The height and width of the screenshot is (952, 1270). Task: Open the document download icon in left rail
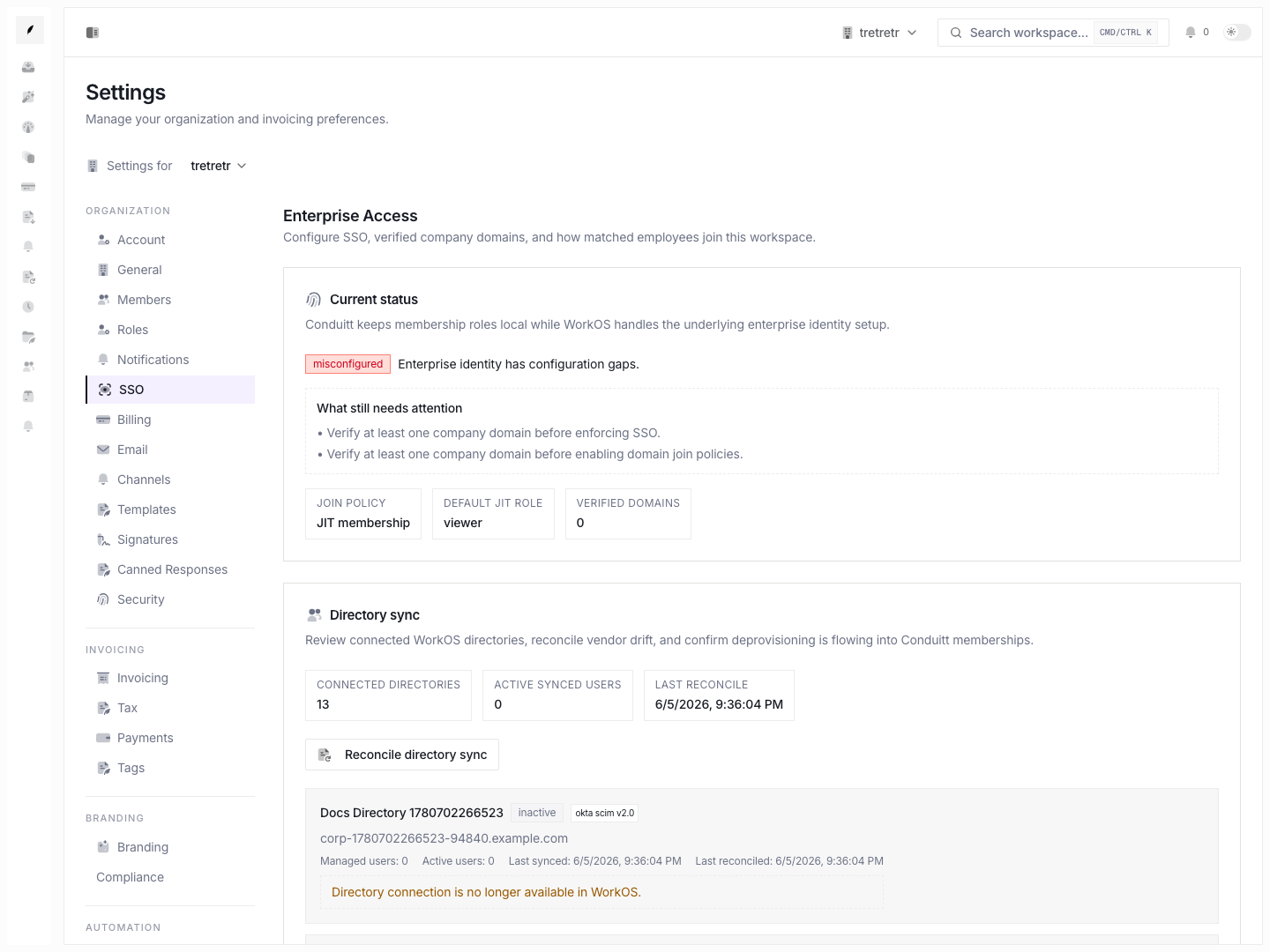tap(28, 217)
